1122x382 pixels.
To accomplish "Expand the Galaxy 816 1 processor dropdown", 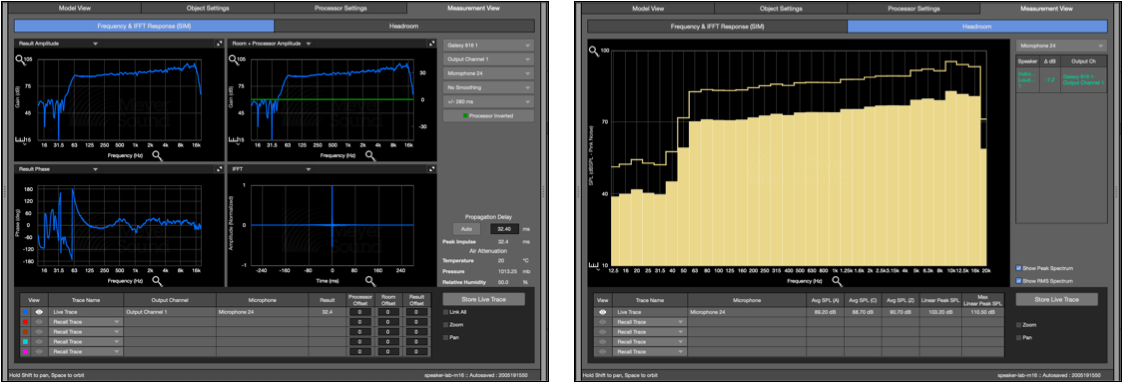I will tap(489, 45).
